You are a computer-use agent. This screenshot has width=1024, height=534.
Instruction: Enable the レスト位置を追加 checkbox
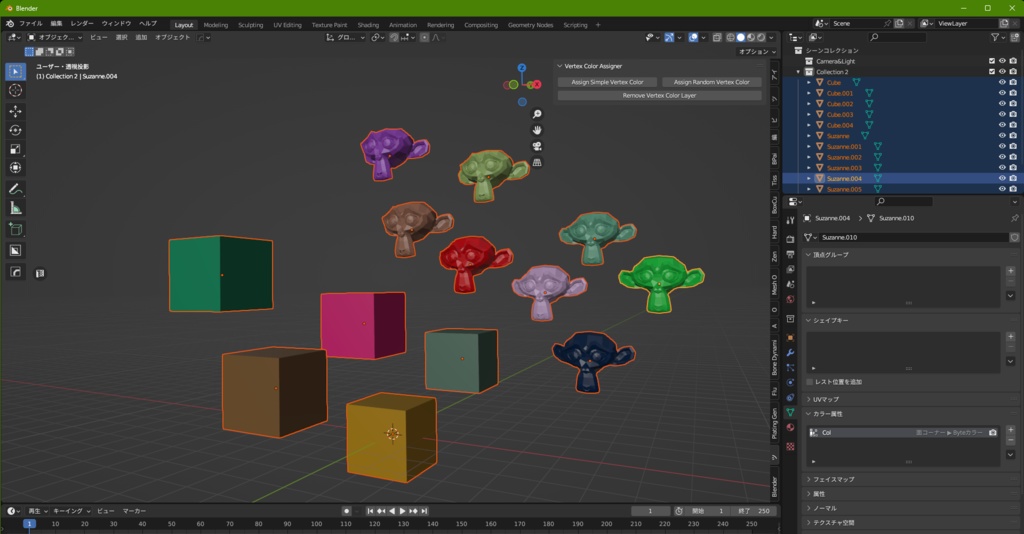click(x=810, y=382)
